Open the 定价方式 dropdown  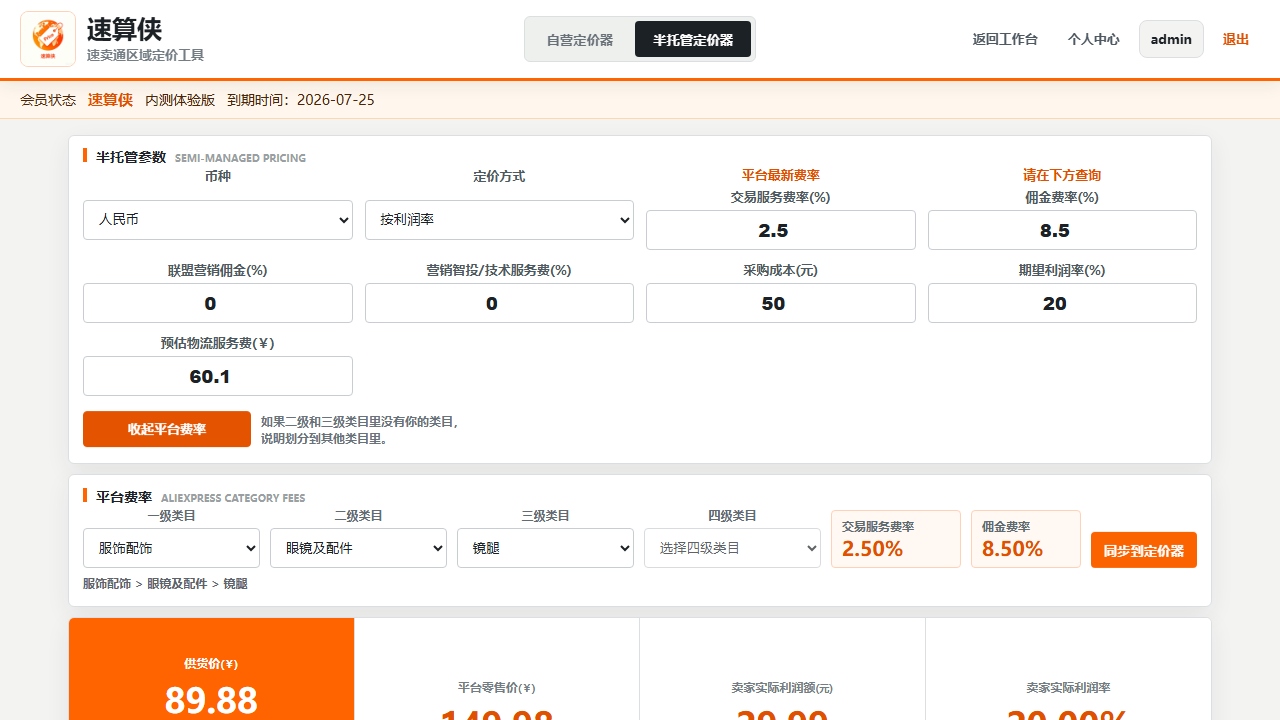499,220
